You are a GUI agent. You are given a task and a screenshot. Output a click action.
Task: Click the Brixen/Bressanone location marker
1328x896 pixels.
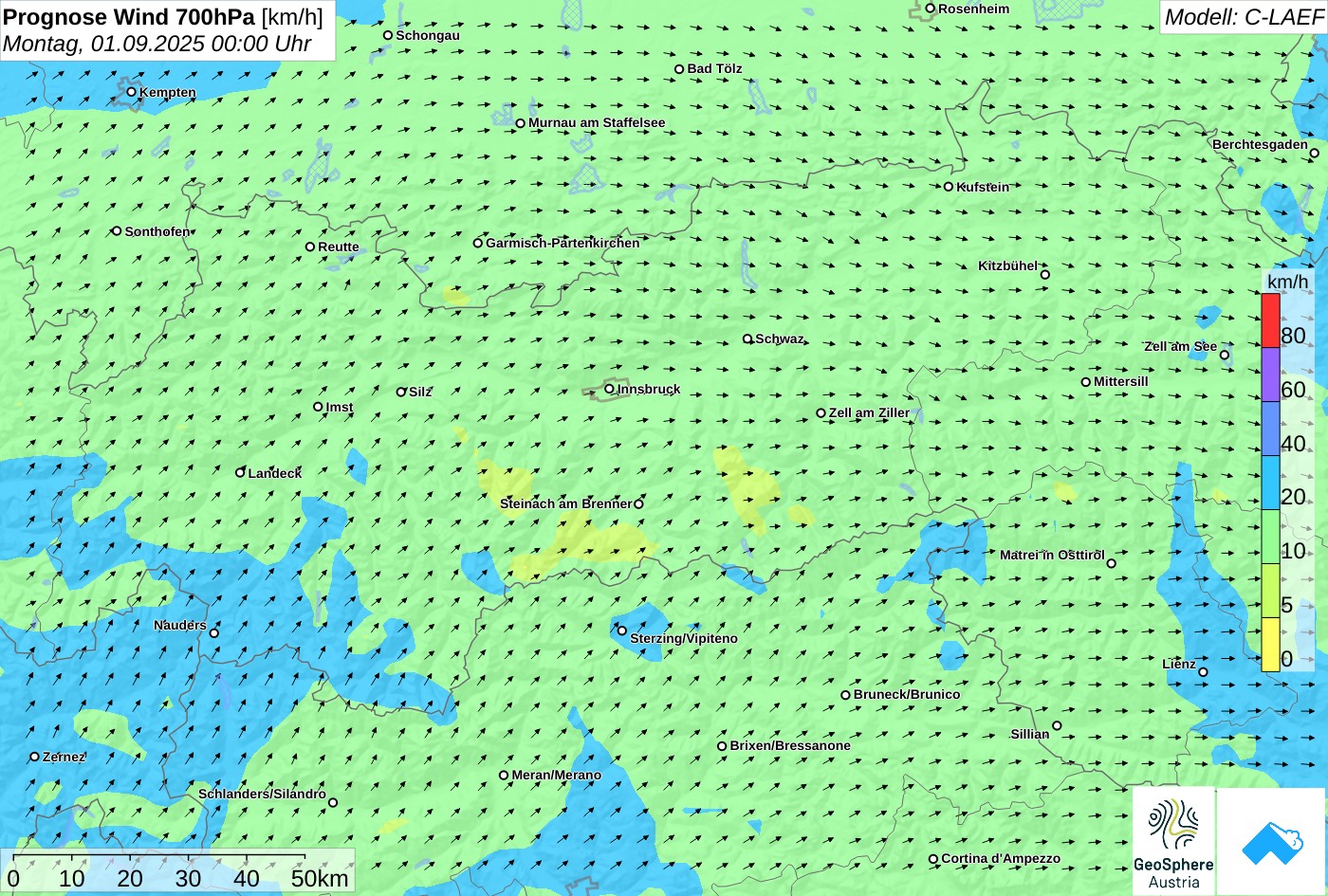pos(722,746)
